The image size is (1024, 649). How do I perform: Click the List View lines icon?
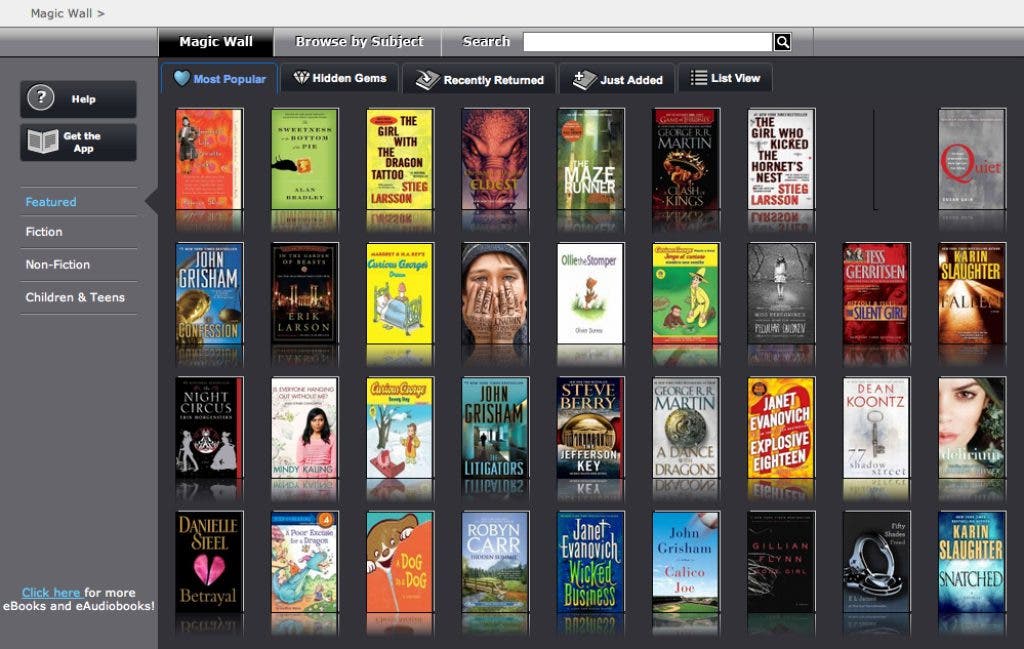click(x=699, y=78)
